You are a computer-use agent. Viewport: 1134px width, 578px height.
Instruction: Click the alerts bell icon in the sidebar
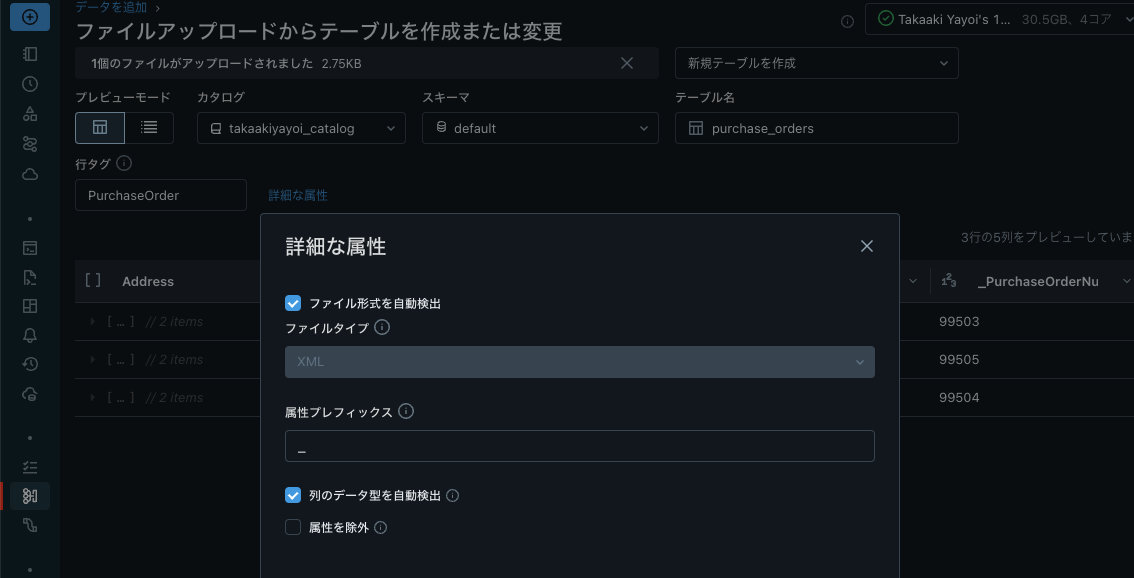(29, 335)
